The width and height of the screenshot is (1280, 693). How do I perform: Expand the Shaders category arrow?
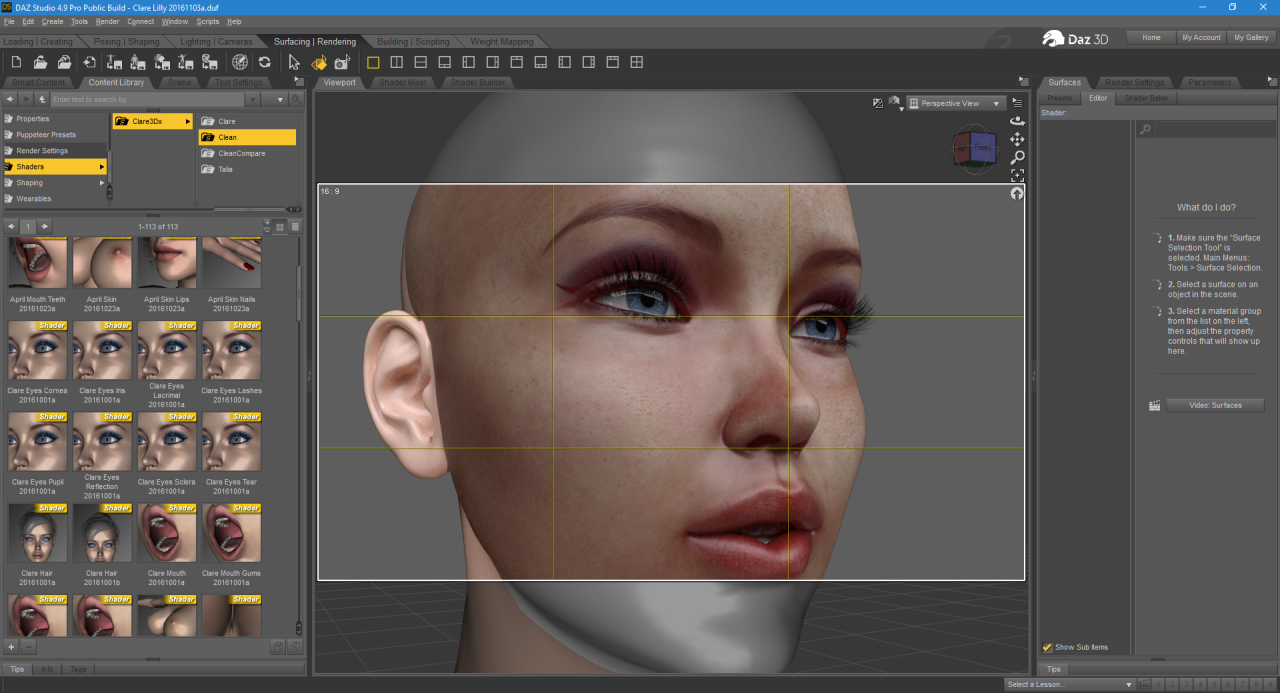click(x=101, y=167)
